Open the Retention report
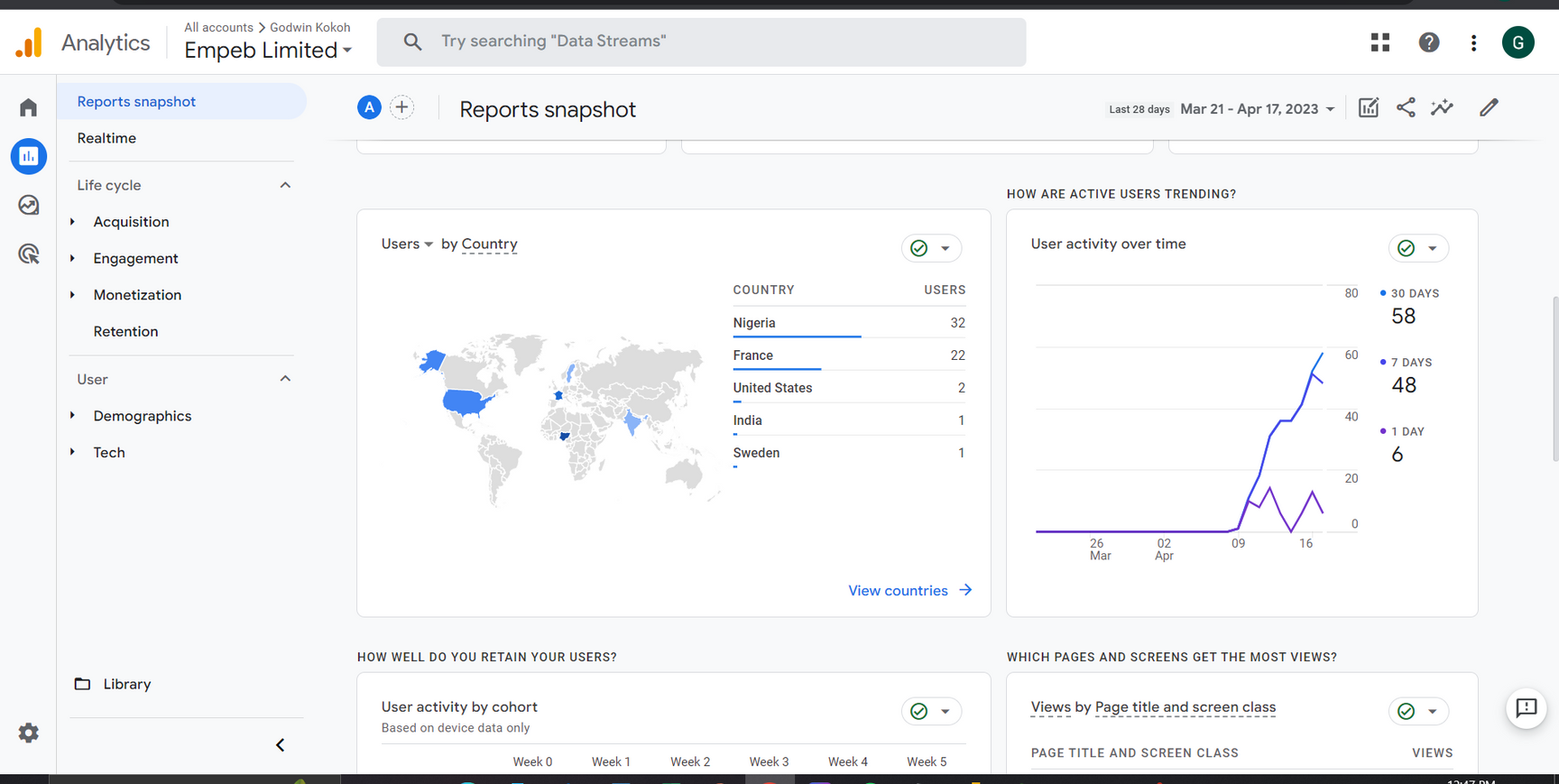The image size is (1559, 784). click(125, 331)
